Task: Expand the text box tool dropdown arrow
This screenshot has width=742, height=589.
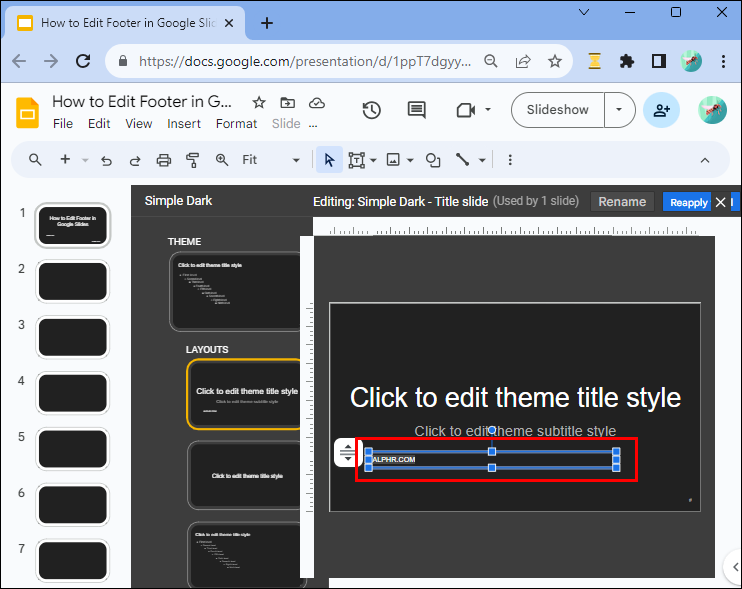Action: click(x=373, y=160)
